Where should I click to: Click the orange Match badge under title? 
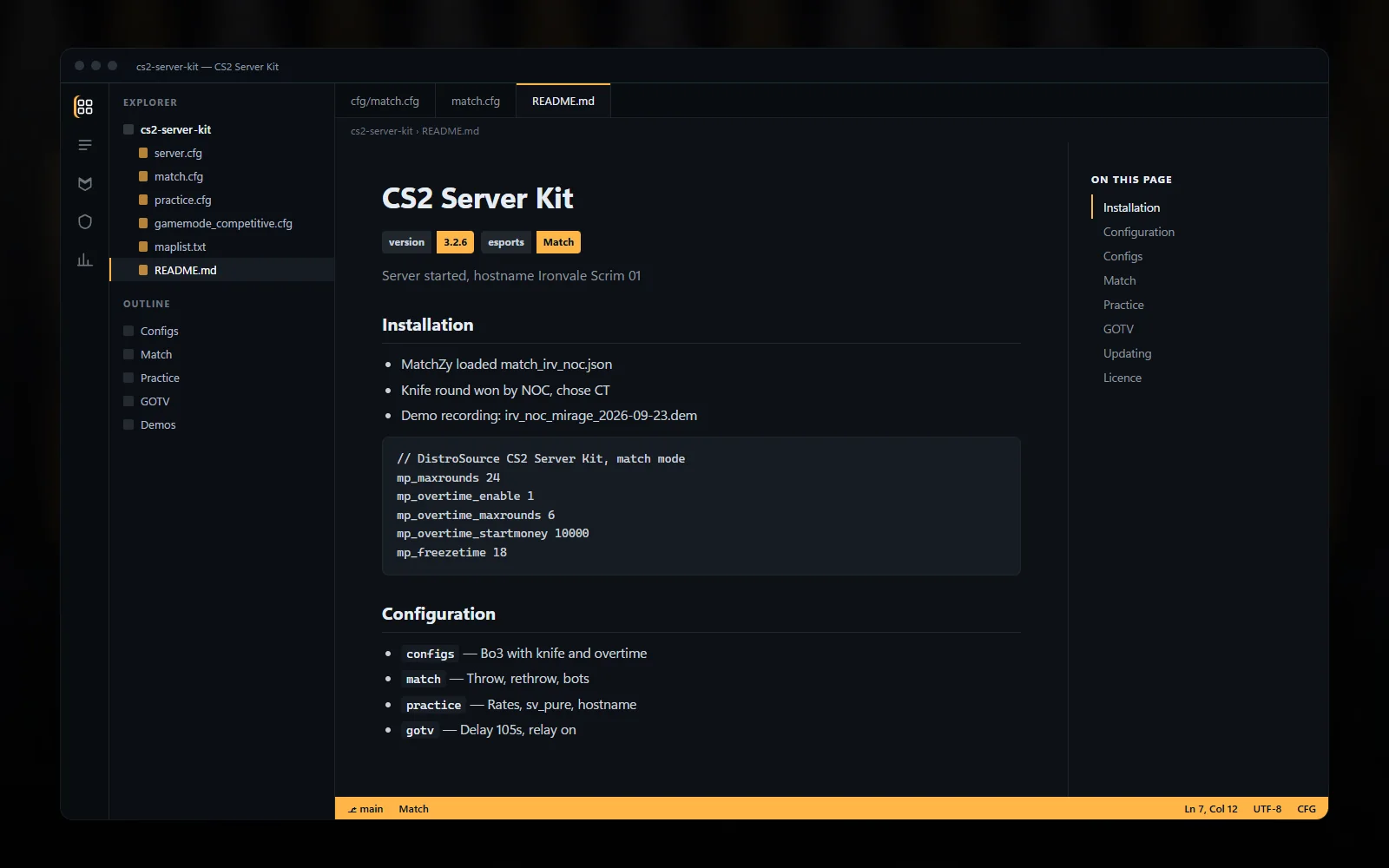click(558, 242)
